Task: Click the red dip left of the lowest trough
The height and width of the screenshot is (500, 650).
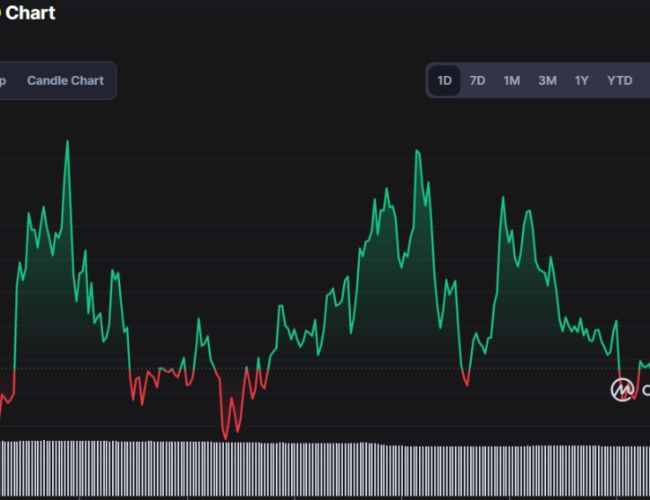Action: pos(142,403)
